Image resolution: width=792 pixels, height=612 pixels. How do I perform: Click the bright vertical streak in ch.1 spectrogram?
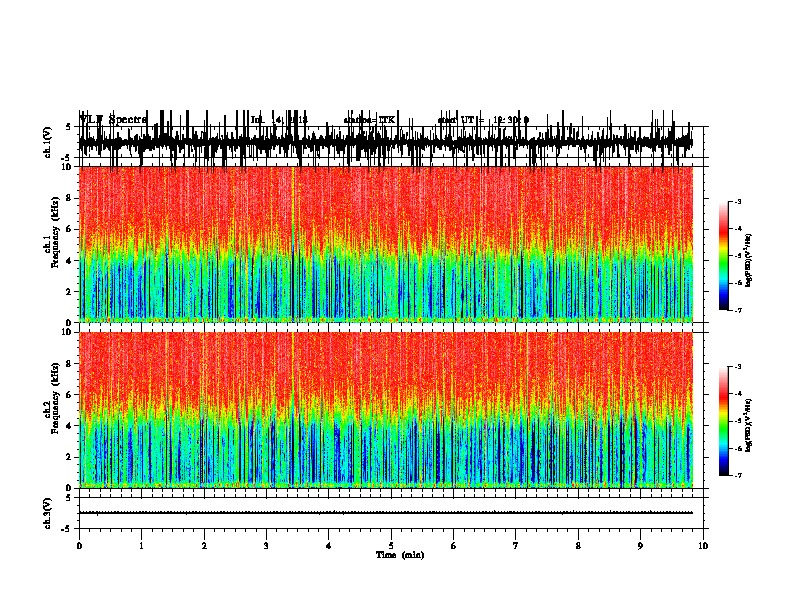[292, 244]
